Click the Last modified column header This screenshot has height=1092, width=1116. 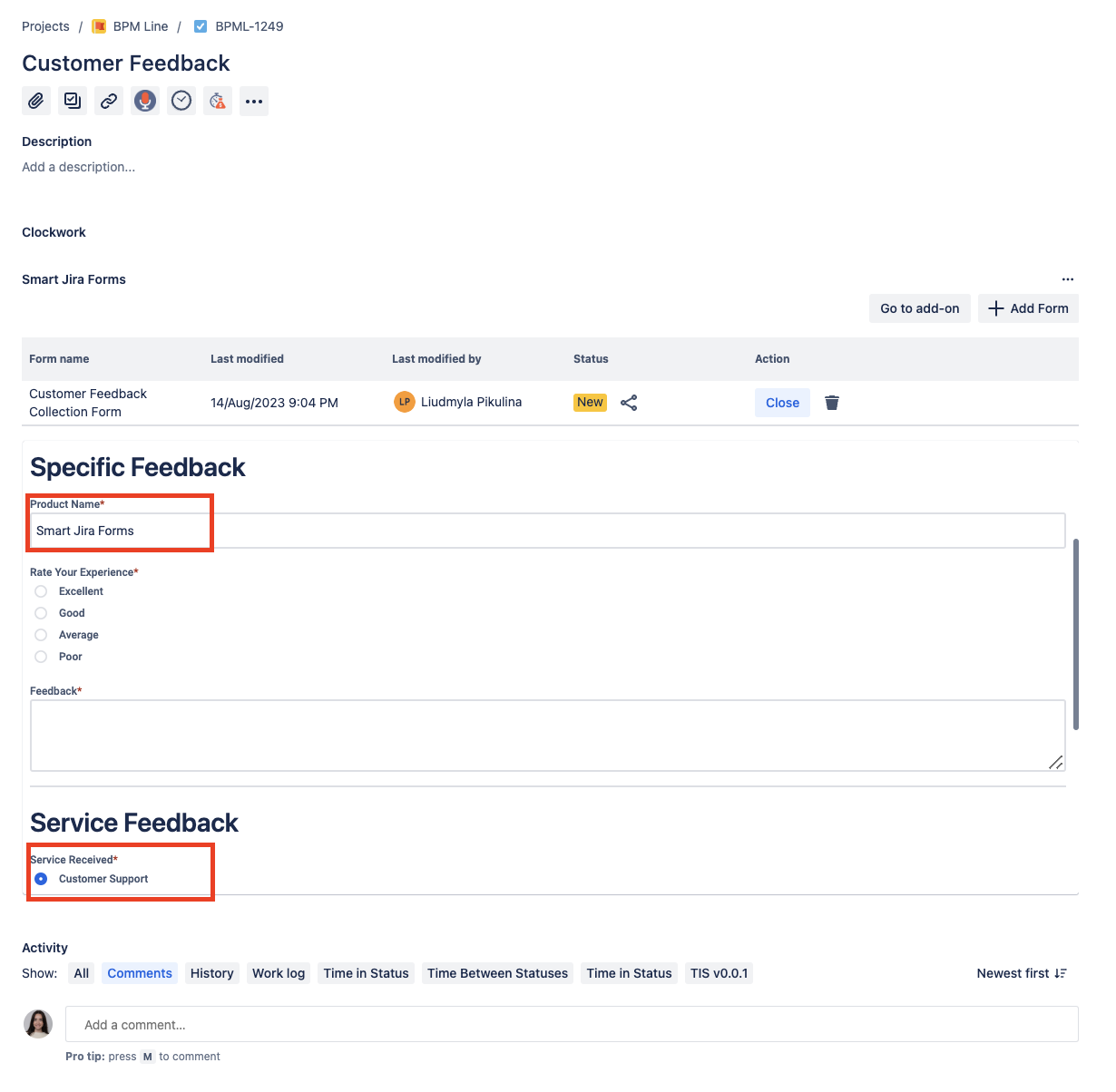pyautogui.click(x=247, y=359)
